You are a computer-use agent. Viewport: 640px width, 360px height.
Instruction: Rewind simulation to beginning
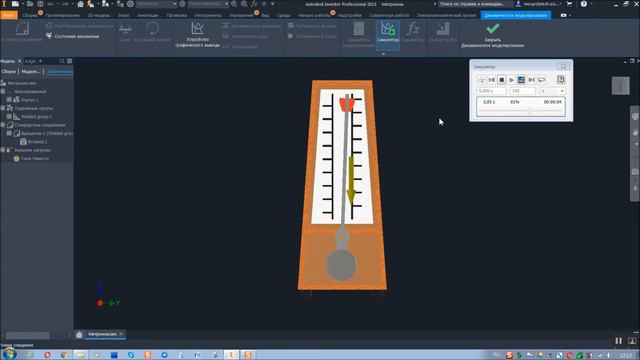492,80
